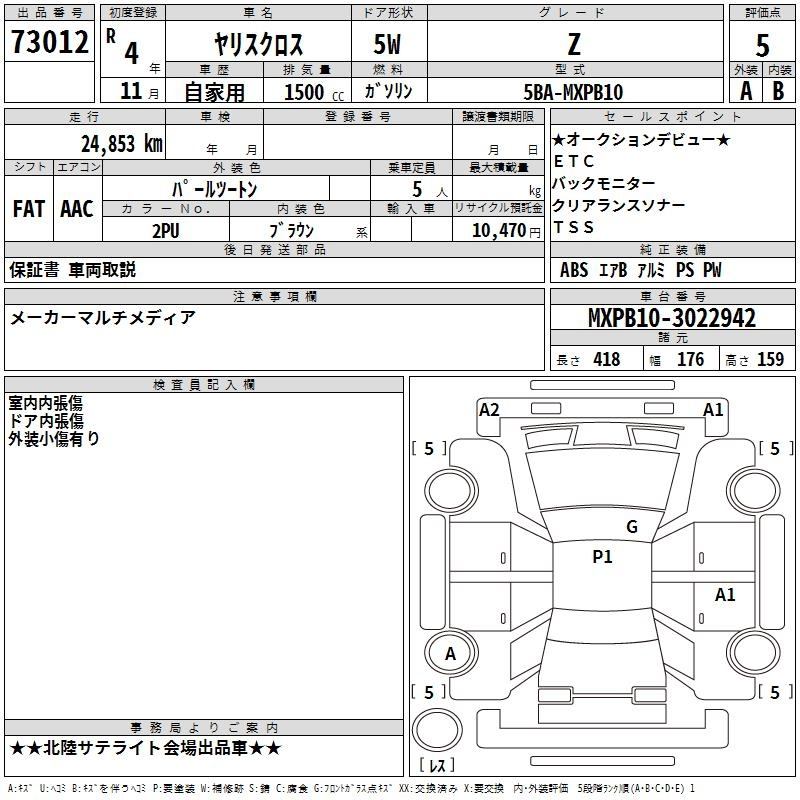Click the chassis number MXPB10-3022942
This screenshot has width=800, height=800.
click(671, 319)
